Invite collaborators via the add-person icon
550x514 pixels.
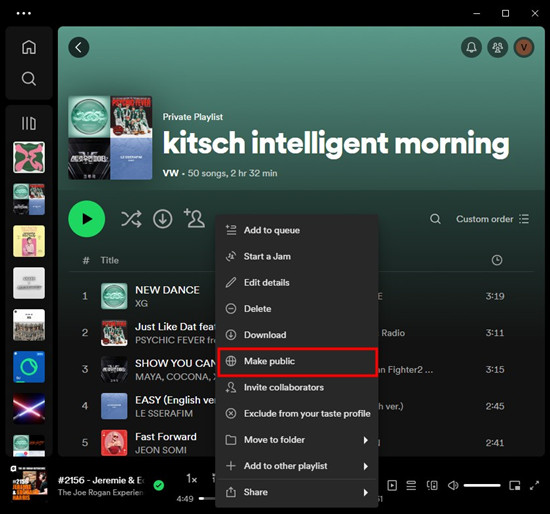[x=194, y=218]
